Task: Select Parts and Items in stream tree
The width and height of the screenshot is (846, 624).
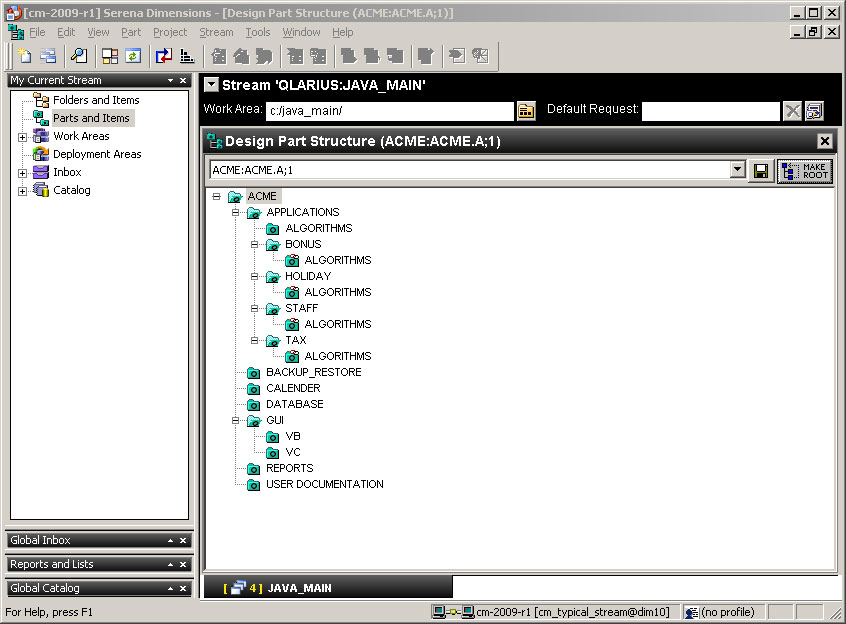Action: 91,118
